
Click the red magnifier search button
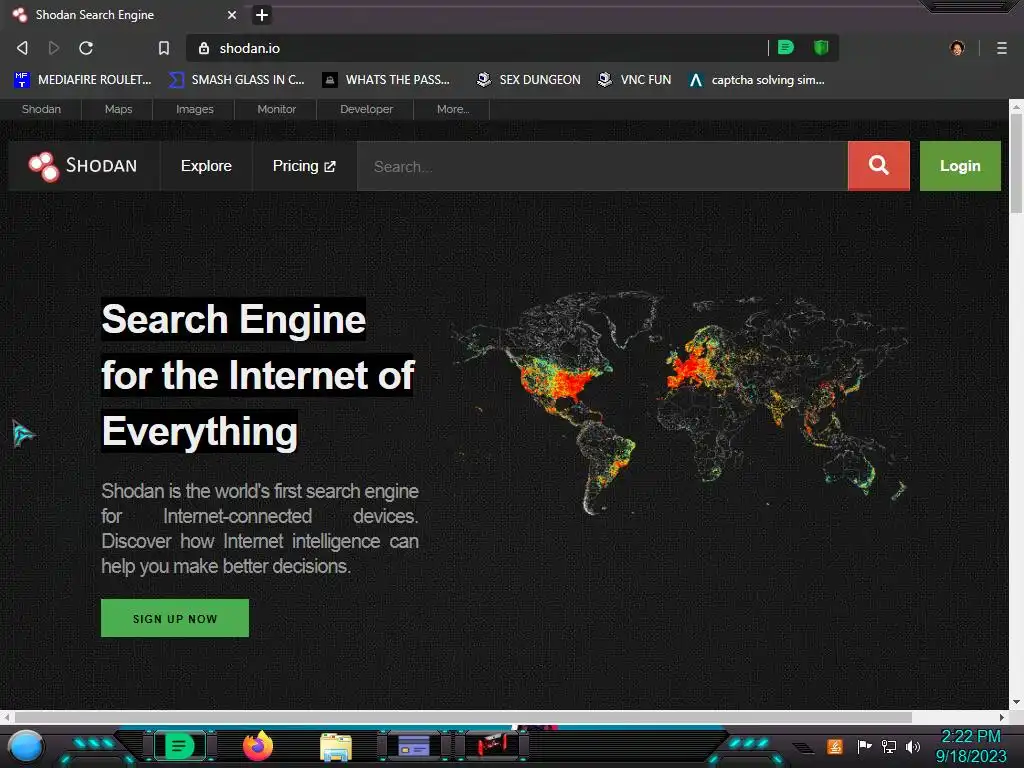tap(878, 166)
